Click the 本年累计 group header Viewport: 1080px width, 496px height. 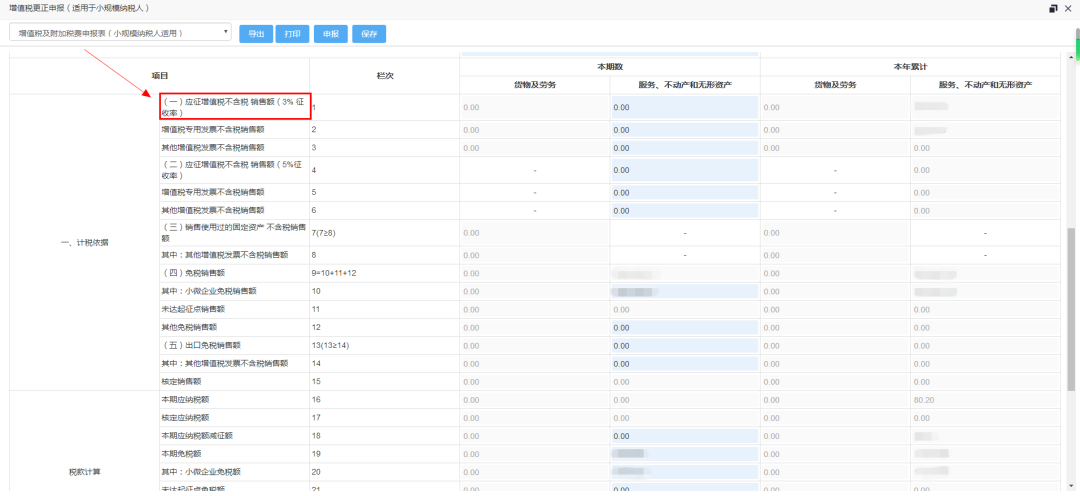coord(911,66)
